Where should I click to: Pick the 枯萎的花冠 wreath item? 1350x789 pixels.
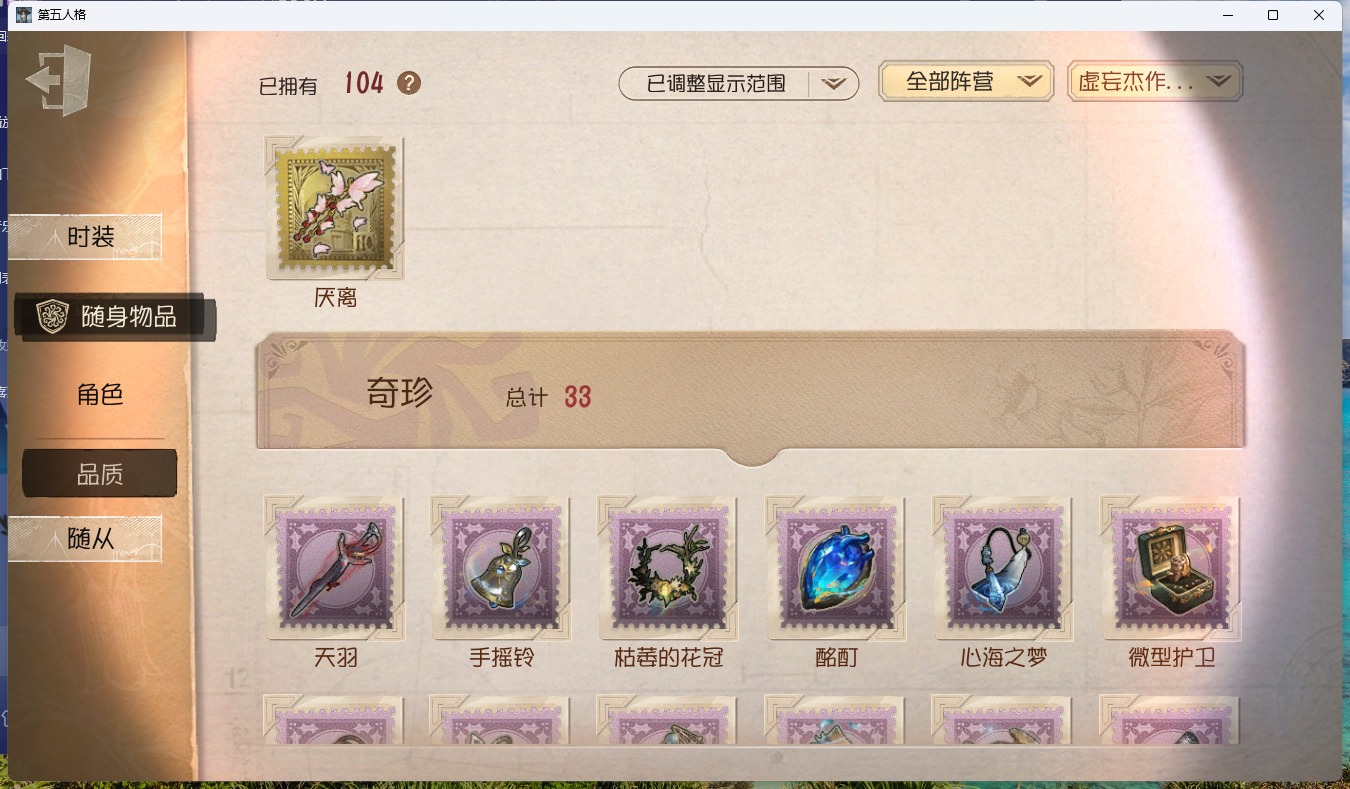[x=669, y=567]
